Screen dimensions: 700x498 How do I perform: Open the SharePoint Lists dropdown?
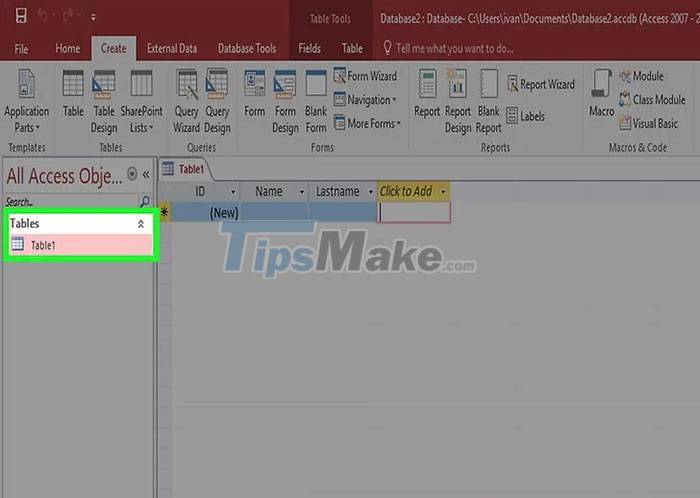(x=142, y=101)
